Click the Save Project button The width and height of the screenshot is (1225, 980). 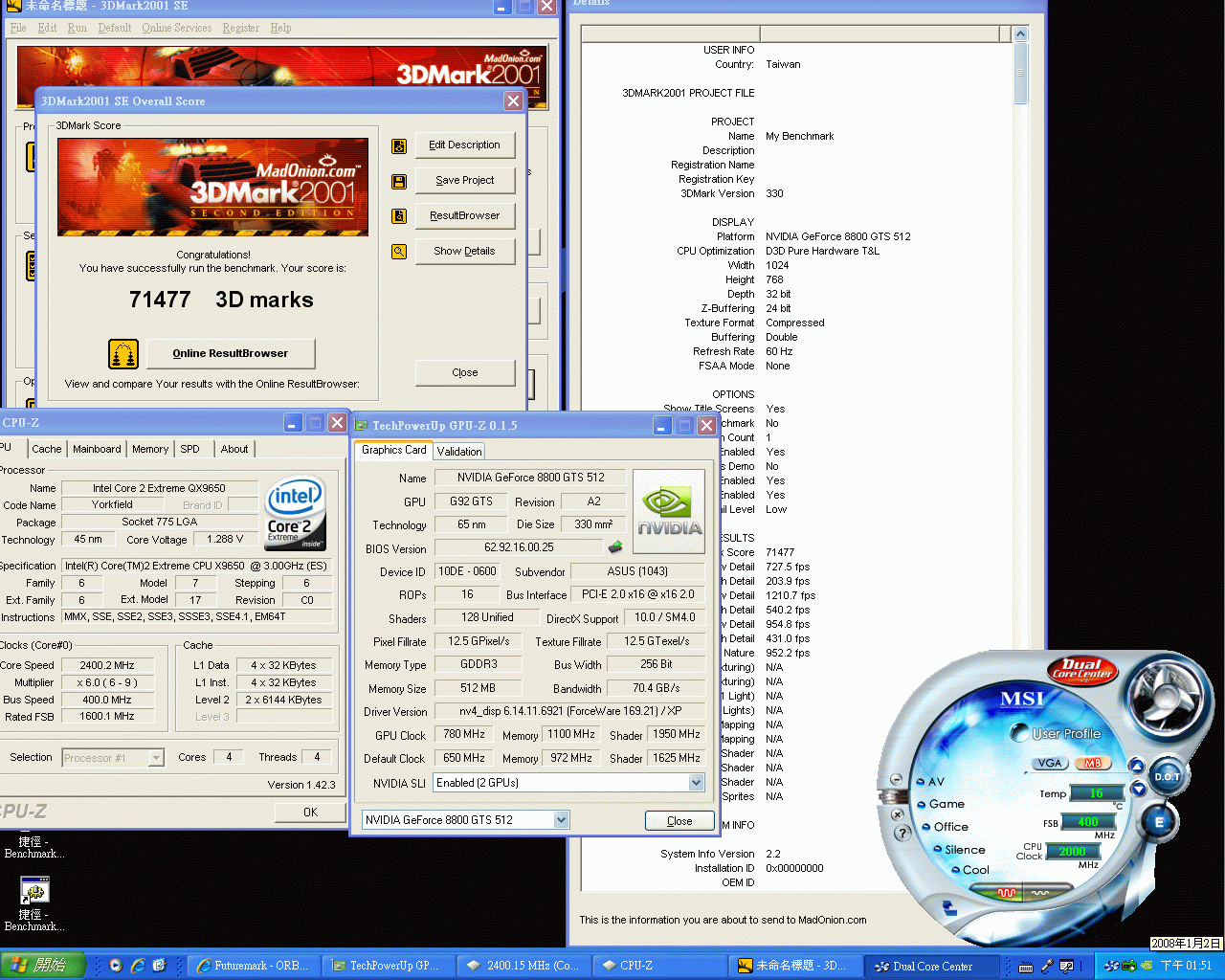click(x=465, y=181)
